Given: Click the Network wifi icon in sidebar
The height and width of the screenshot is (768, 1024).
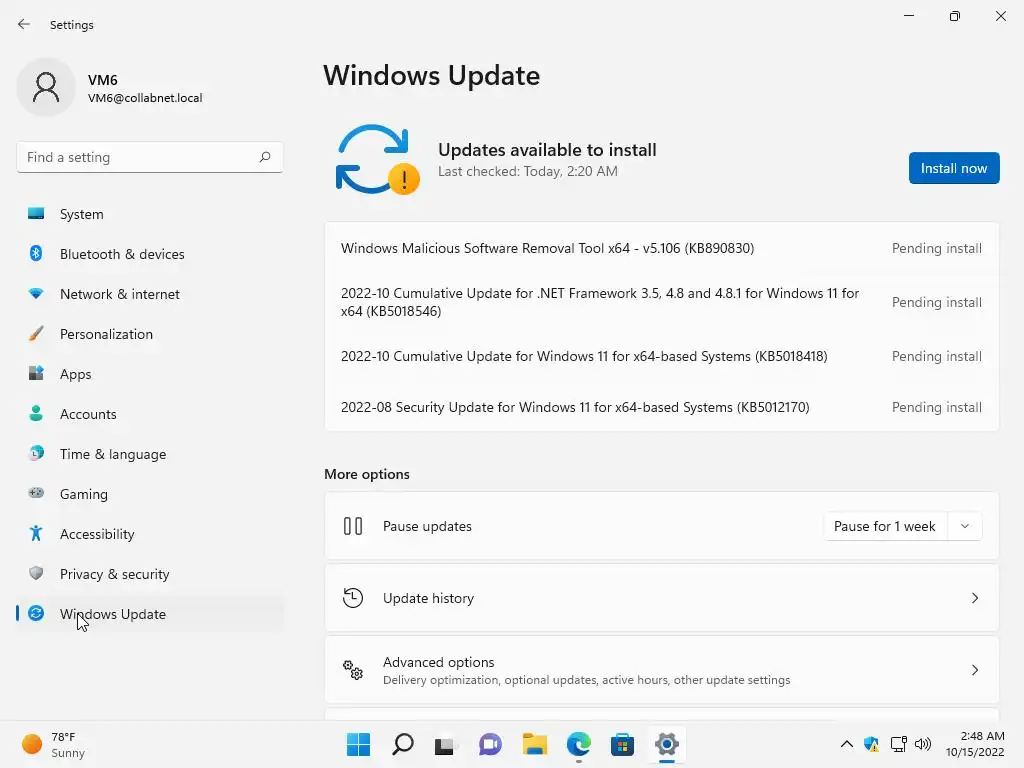Looking at the screenshot, I should click(36, 294).
